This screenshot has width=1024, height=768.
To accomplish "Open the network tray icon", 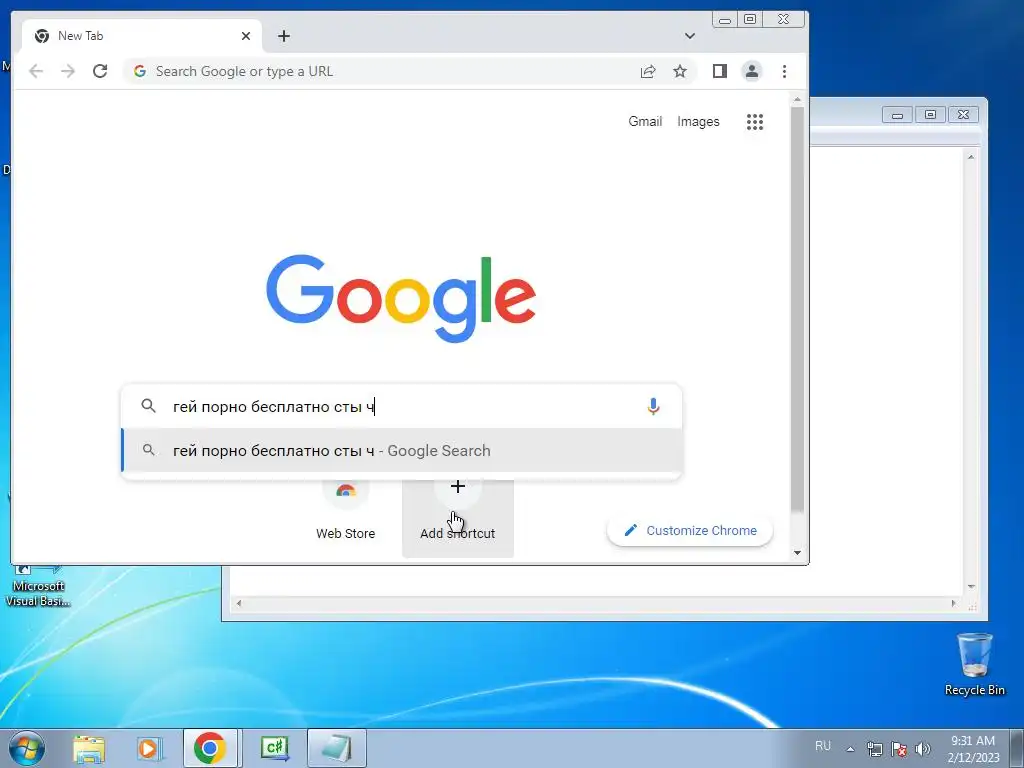I will [874, 749].
